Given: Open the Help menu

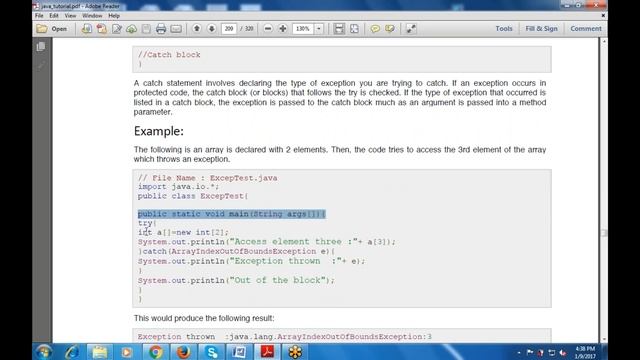Looking at the screenshot, I should tap(114, 16).
